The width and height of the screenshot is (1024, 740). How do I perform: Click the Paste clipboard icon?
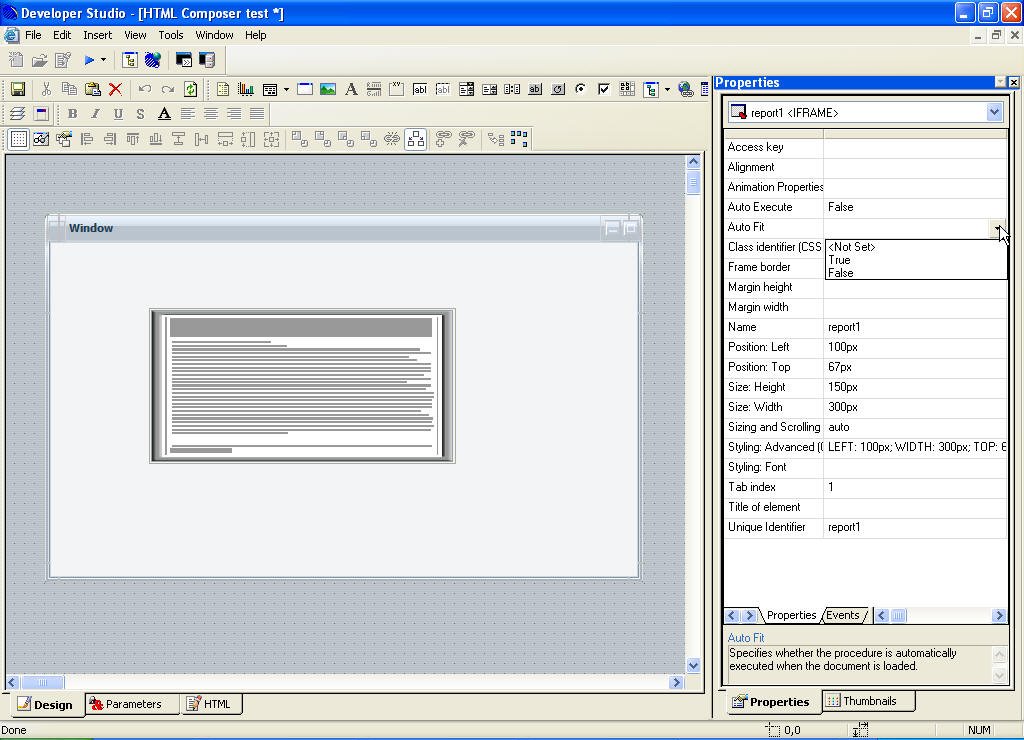[92, 89]
